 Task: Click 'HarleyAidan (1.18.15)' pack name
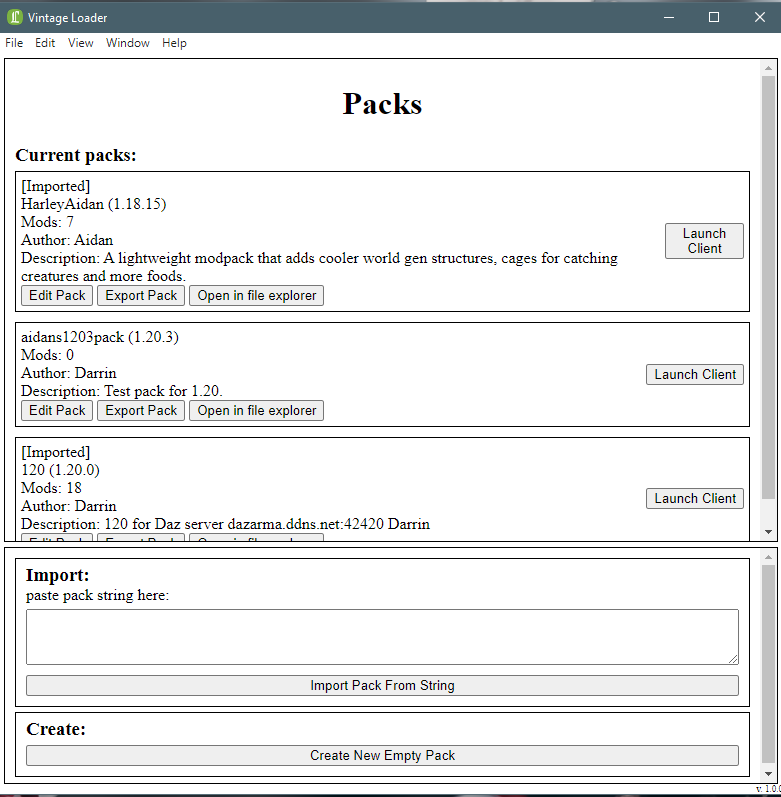click(93, 204)
